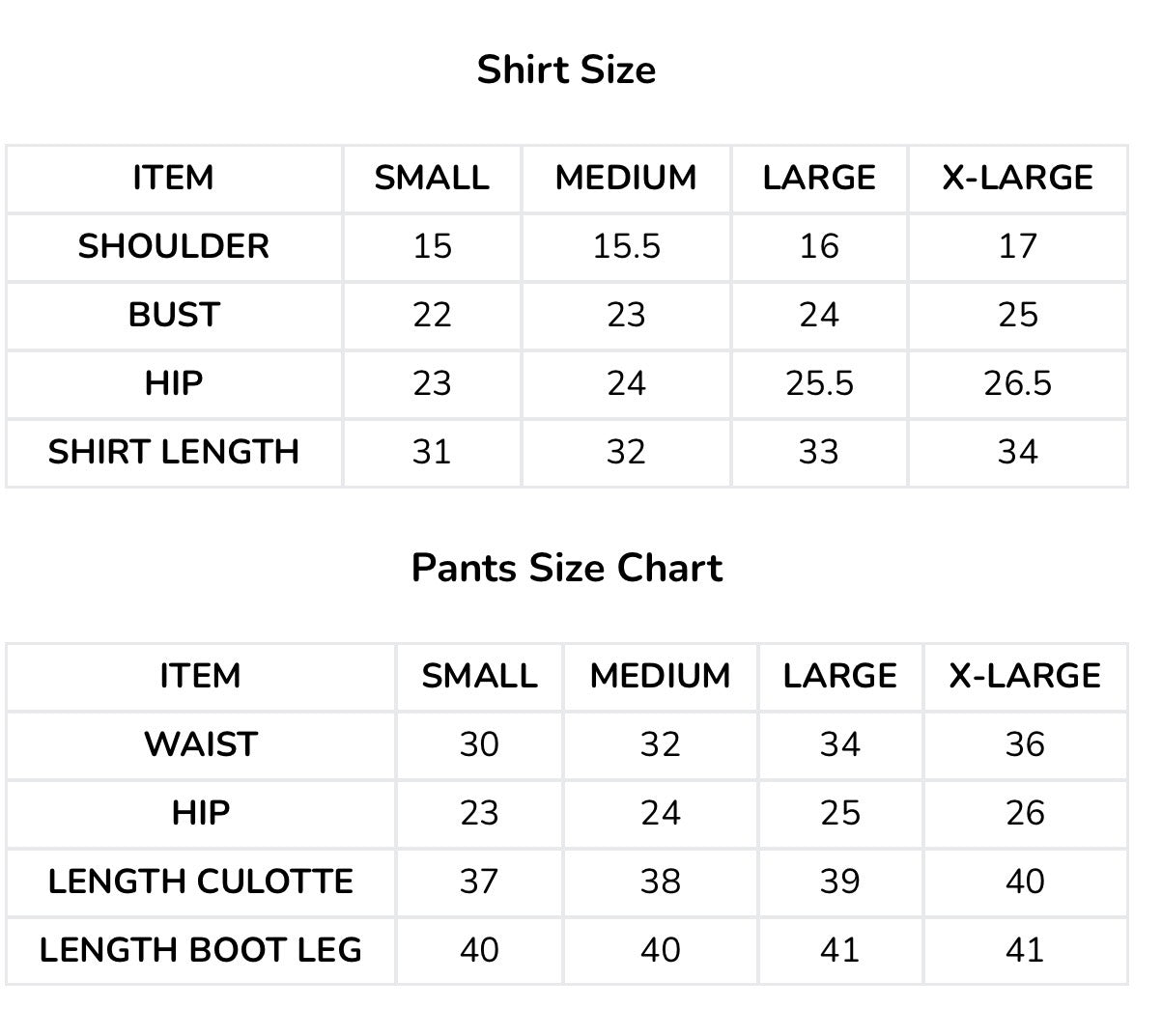Select the SHIRT LENGTH row label
Viewport: 1162px width, 1036px height.
click(x=174, y=452)
